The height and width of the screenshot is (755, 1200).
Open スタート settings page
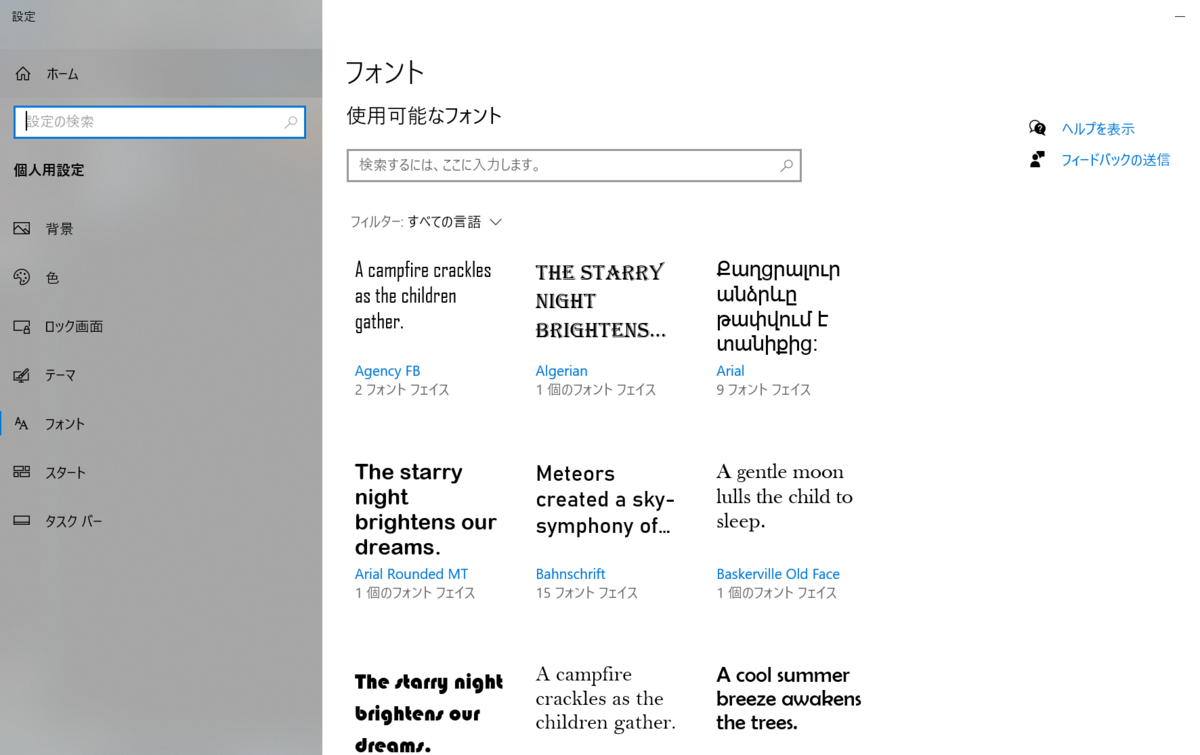pyautogui.click(x=161, y=472)
